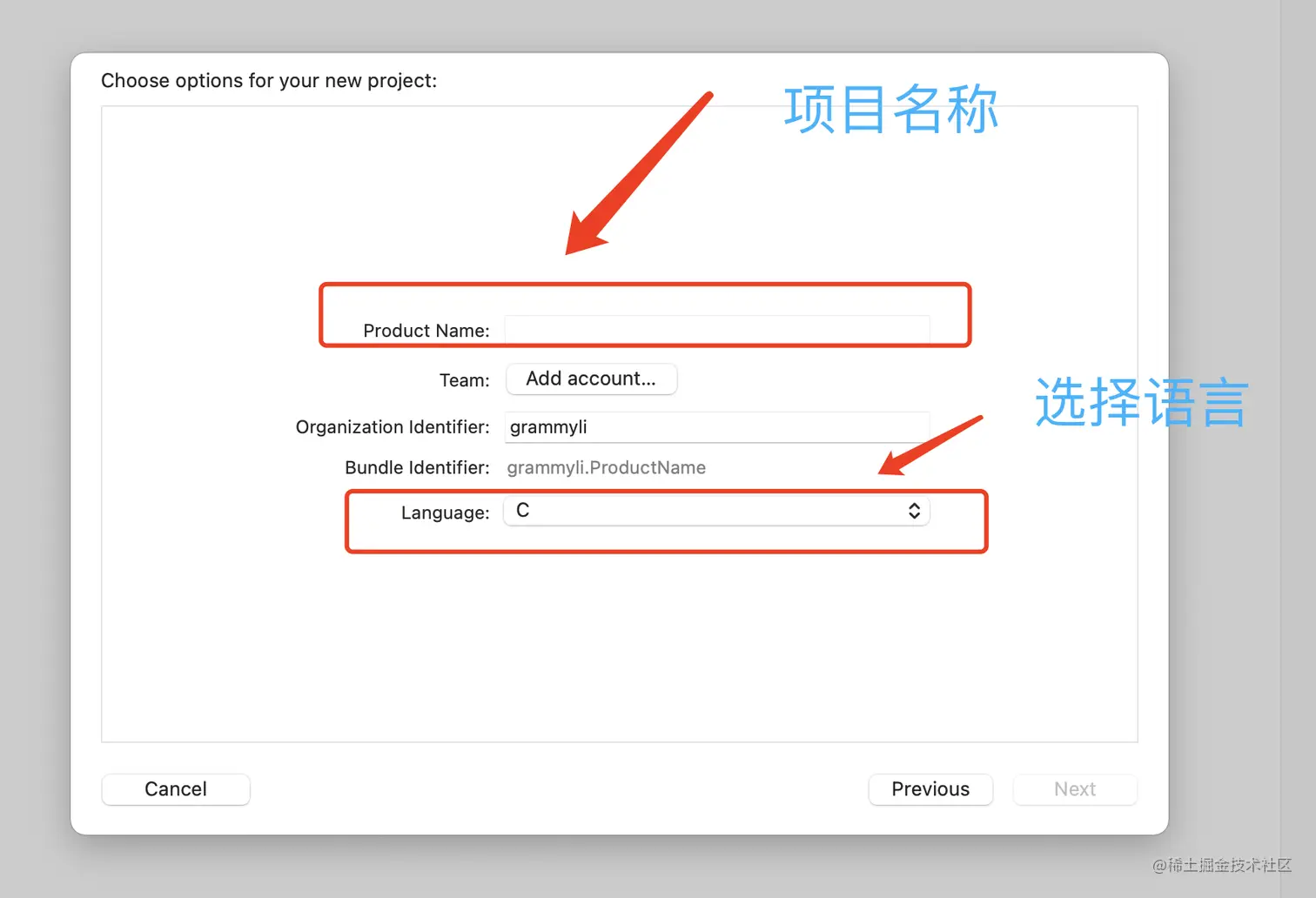This screenshot has width=1316, height=898.
Task: Click the Previous button
Action: [x=930, y=789]
